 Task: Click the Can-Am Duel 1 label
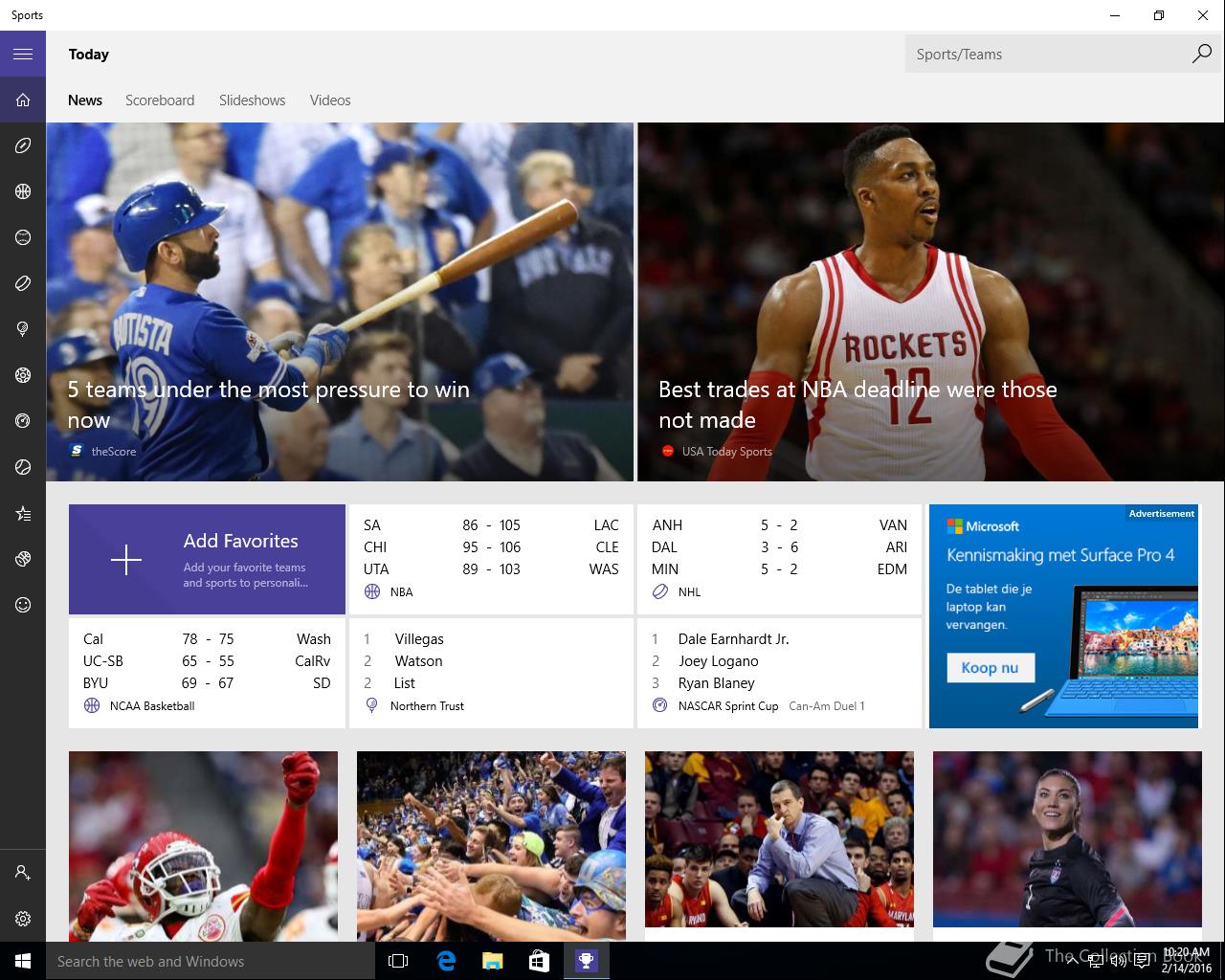827,706
